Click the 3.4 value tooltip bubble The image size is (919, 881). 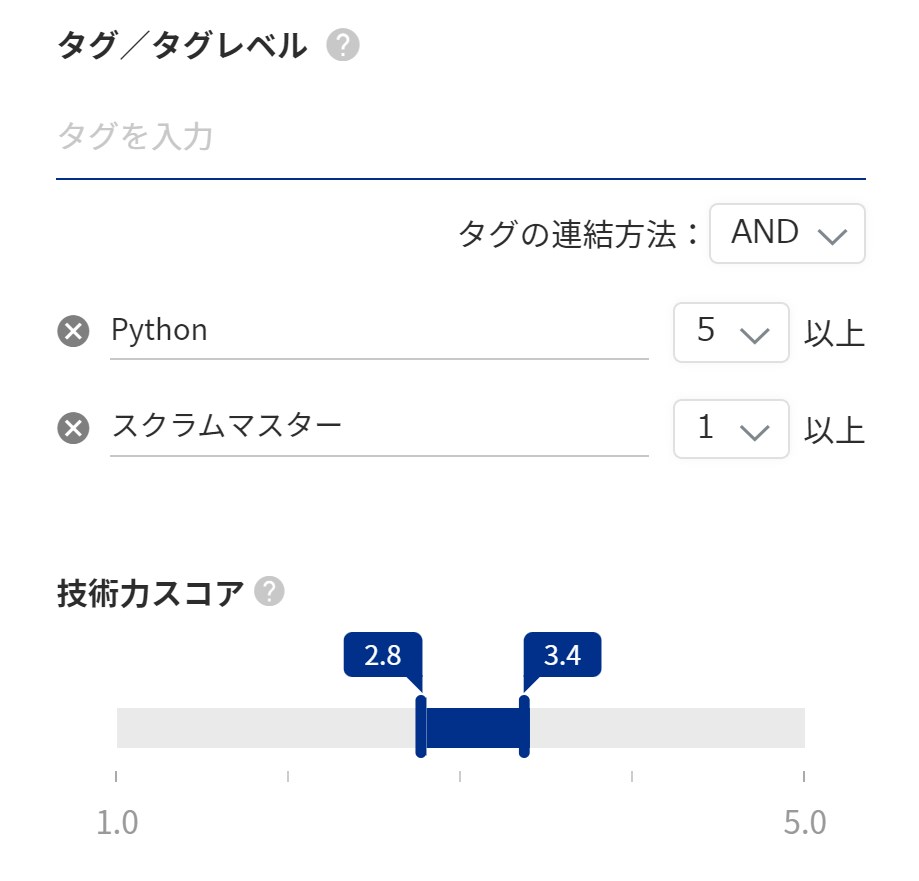(562, 655)
